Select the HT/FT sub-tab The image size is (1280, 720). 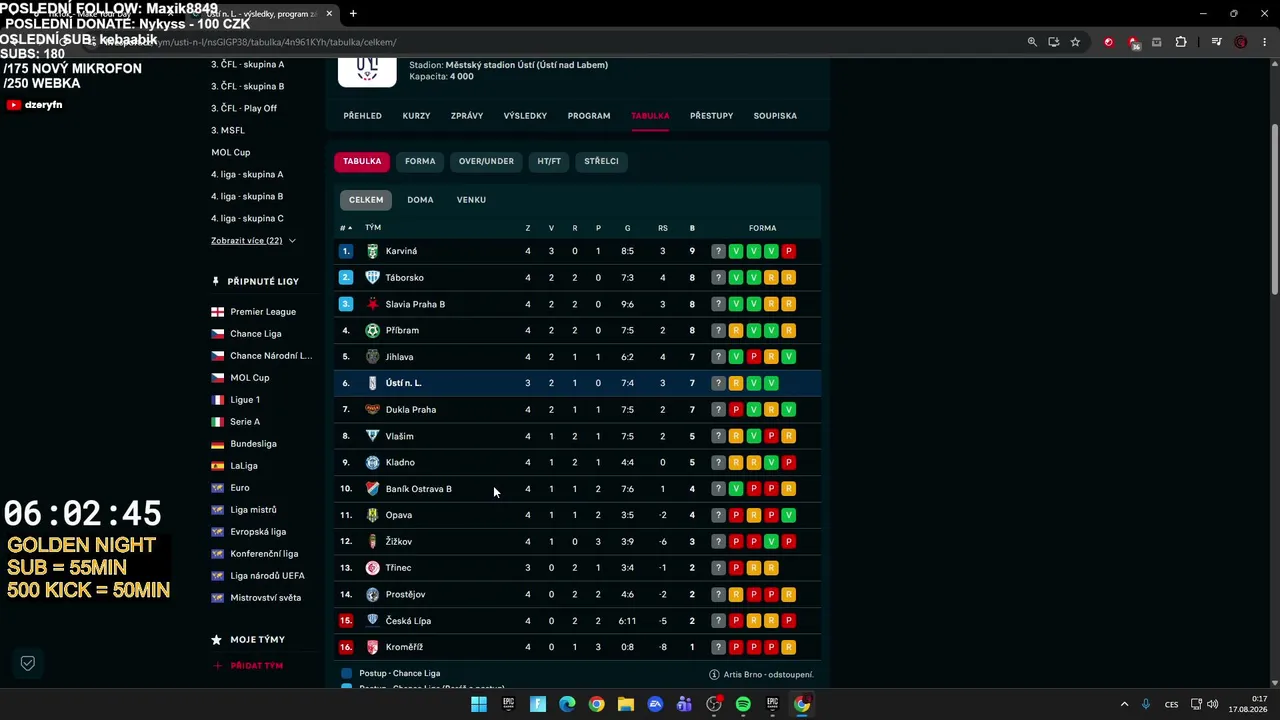(549, 161)
